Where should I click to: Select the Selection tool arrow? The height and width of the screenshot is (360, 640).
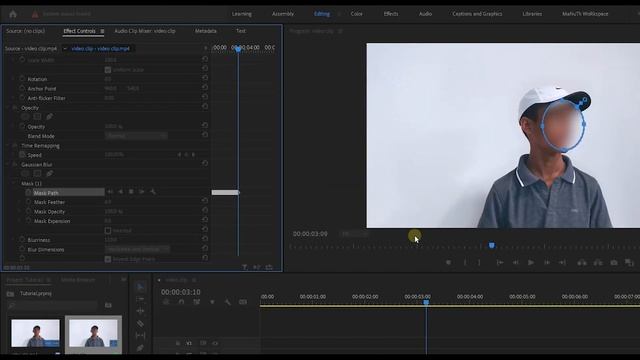[140, 287]
